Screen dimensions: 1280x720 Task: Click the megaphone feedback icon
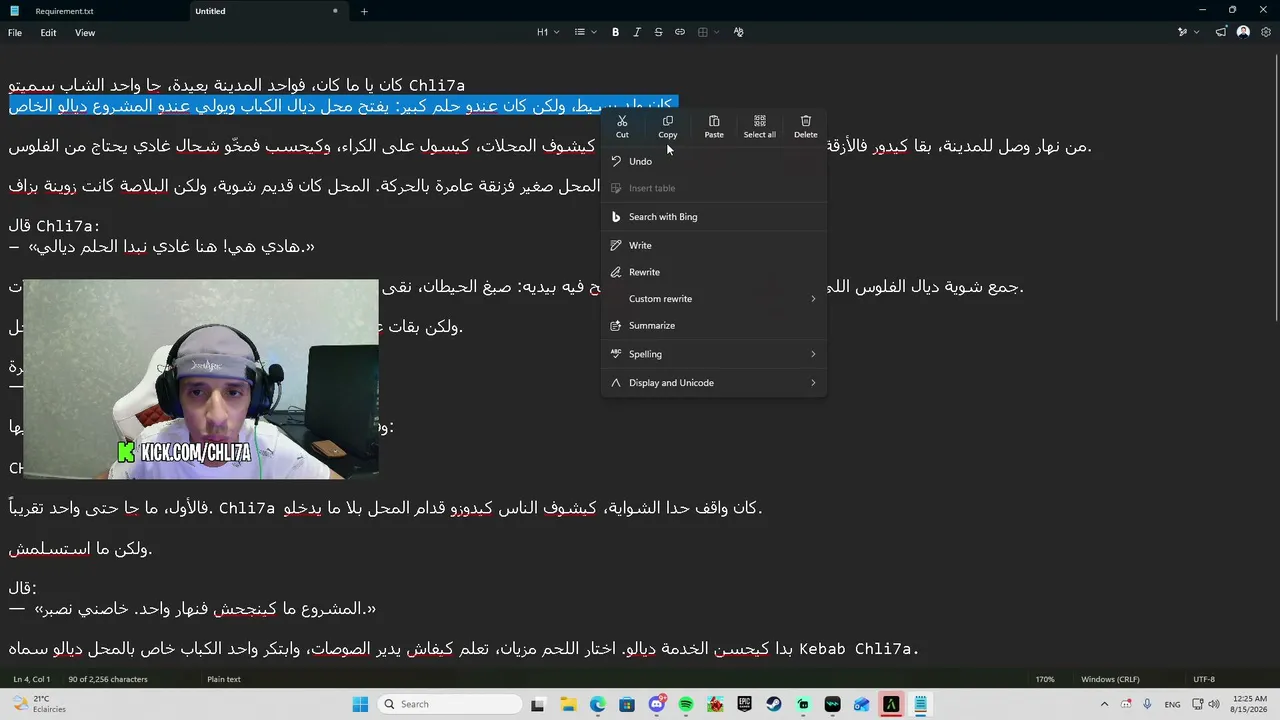point(1221,32)
